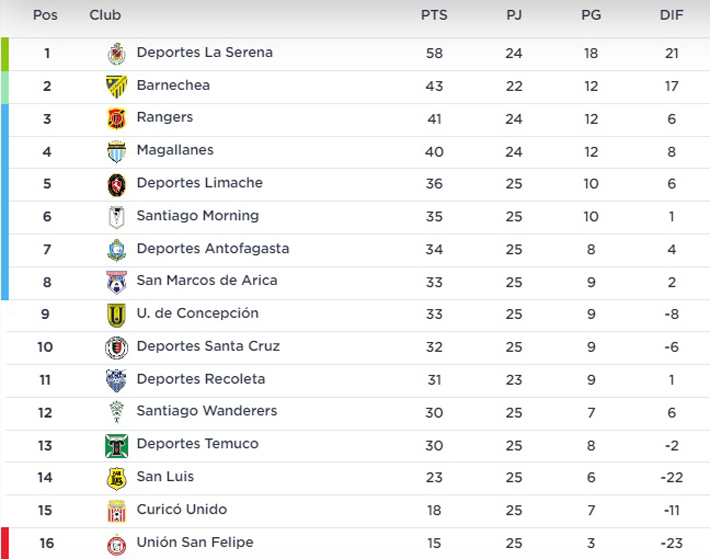Click the Curicó Unido crest icon
Viewport: 710px width, 559px height.
click(117, 511)
